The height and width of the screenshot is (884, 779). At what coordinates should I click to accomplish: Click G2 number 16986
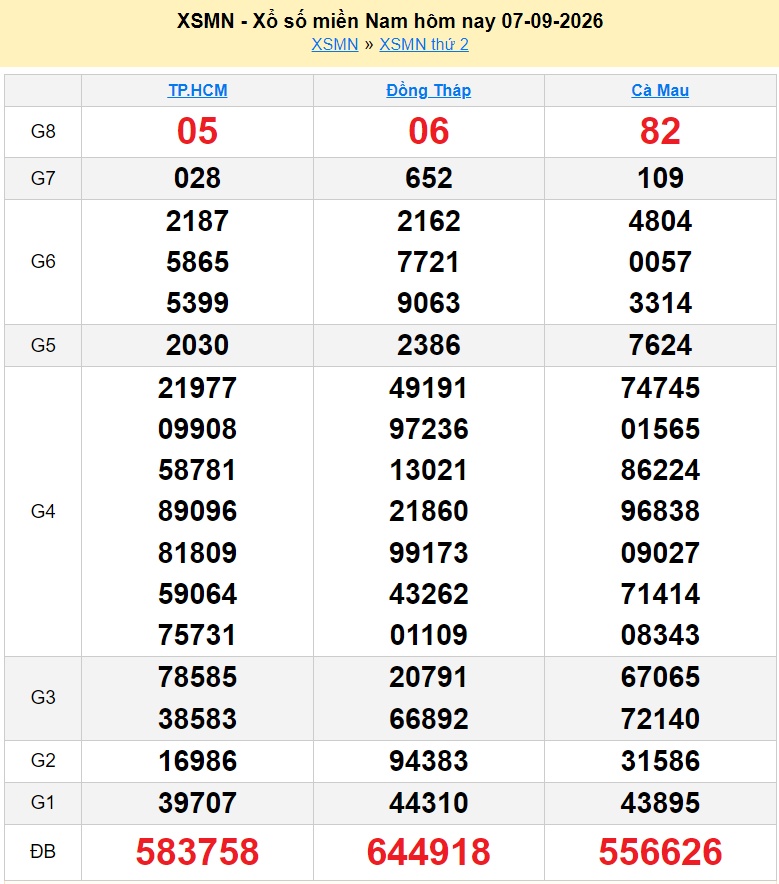tap(197, 761)
